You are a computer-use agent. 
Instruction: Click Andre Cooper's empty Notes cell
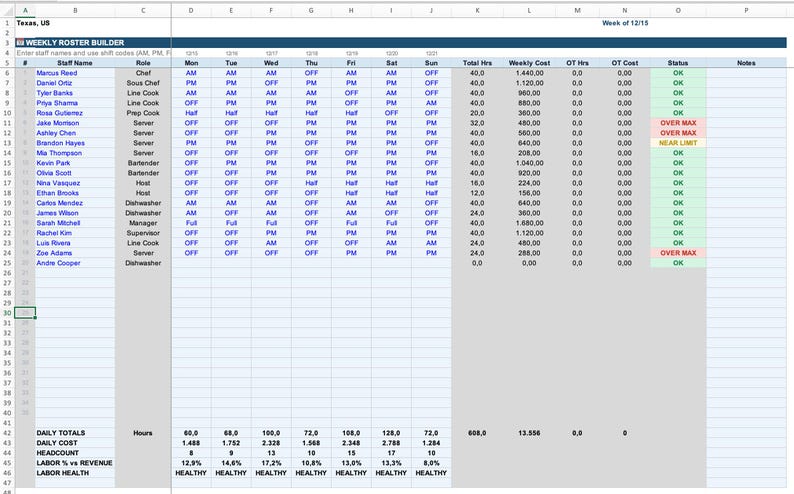pos(746,263)
